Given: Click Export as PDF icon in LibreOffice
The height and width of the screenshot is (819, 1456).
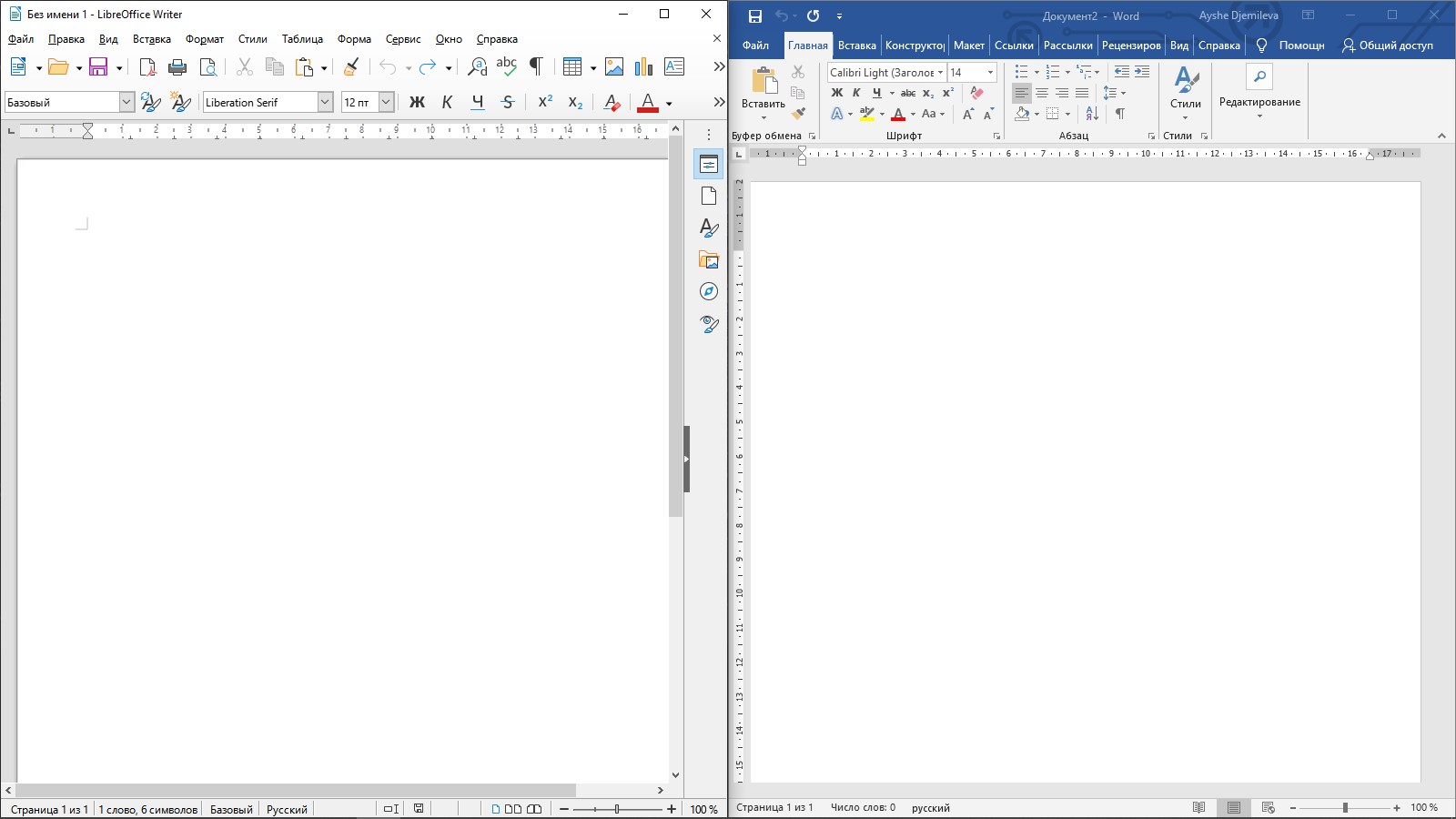Looking at the screenshot, I should [147, 67].
